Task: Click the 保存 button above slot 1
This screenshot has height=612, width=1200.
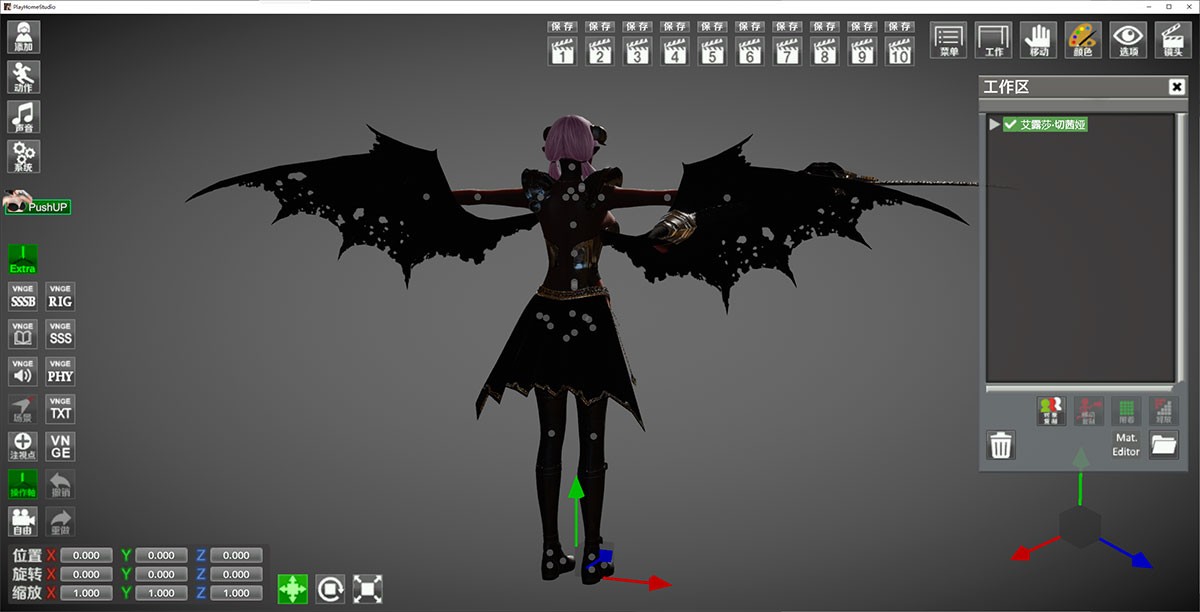Action: [x=563, y=27]
